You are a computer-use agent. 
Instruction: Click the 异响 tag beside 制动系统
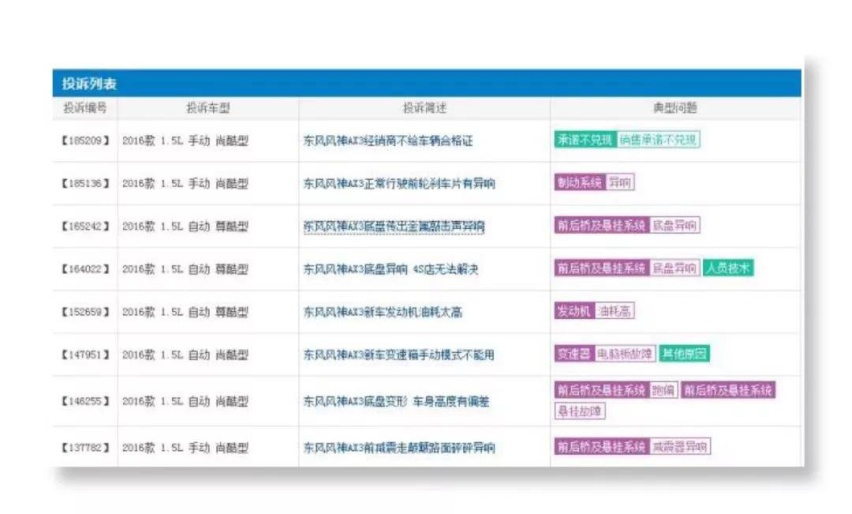tap(620, 183)
